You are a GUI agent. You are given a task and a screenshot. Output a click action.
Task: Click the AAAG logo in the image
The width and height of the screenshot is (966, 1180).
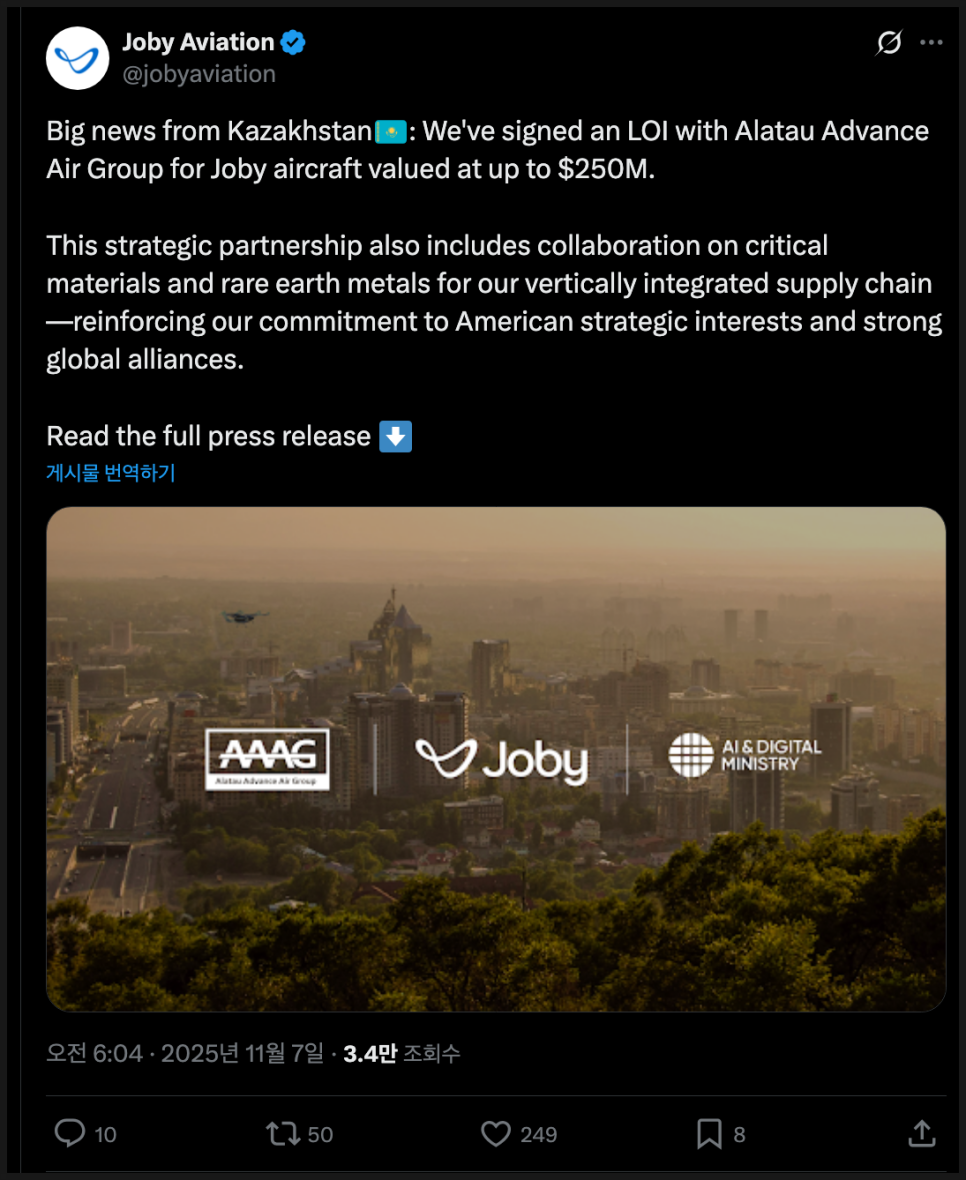tap(267, 759)
